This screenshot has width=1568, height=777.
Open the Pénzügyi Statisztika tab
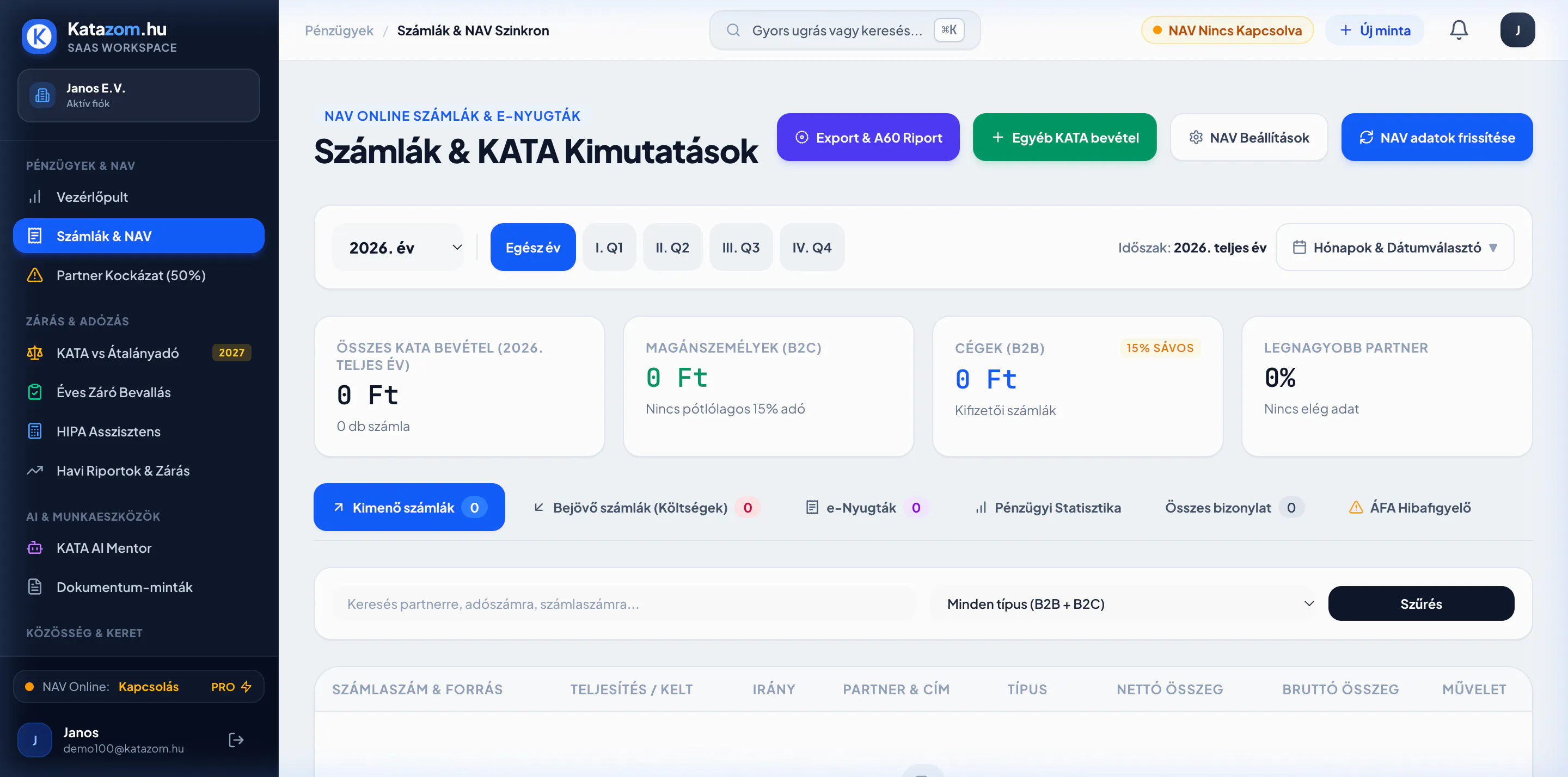(x=1048, y=507)
